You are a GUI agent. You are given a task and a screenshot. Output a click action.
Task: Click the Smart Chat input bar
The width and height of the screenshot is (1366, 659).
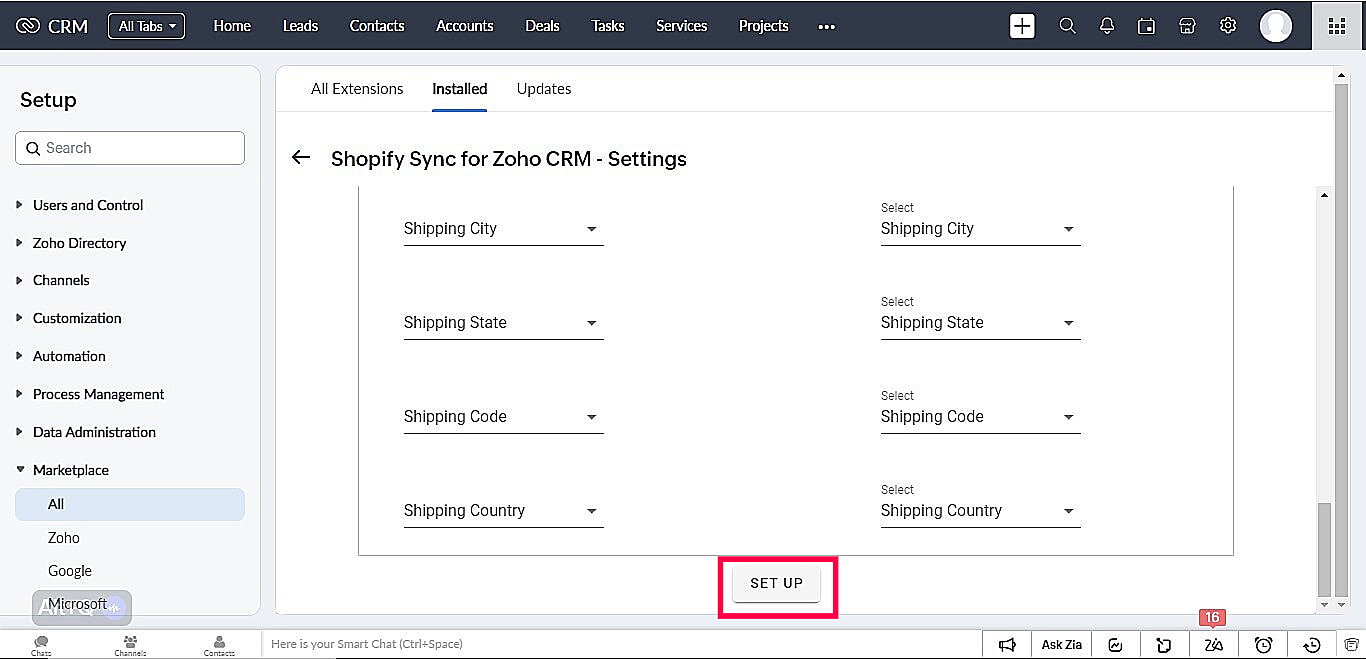click(x=621, y=645)
